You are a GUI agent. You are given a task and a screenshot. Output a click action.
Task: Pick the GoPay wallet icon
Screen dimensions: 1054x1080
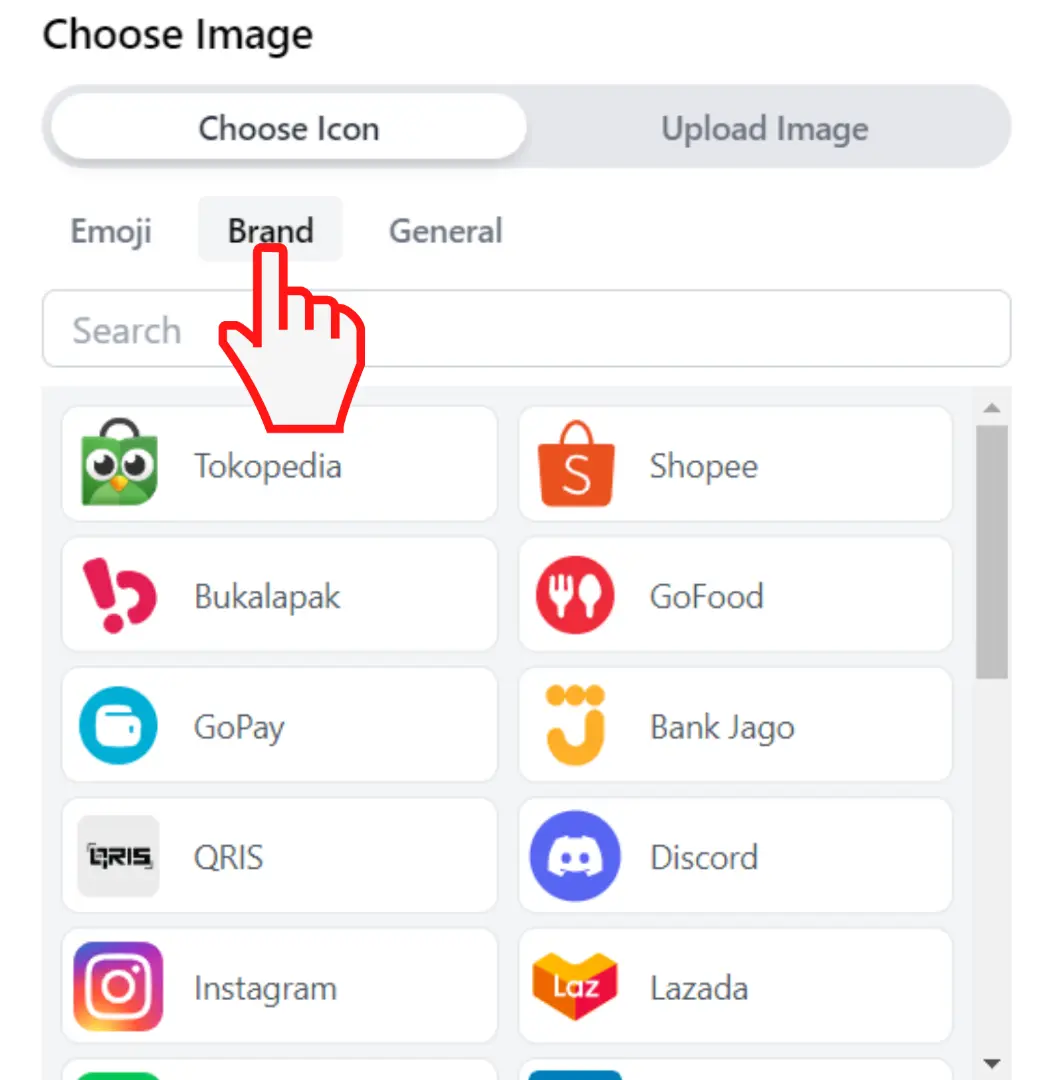[x=119, y=726]
